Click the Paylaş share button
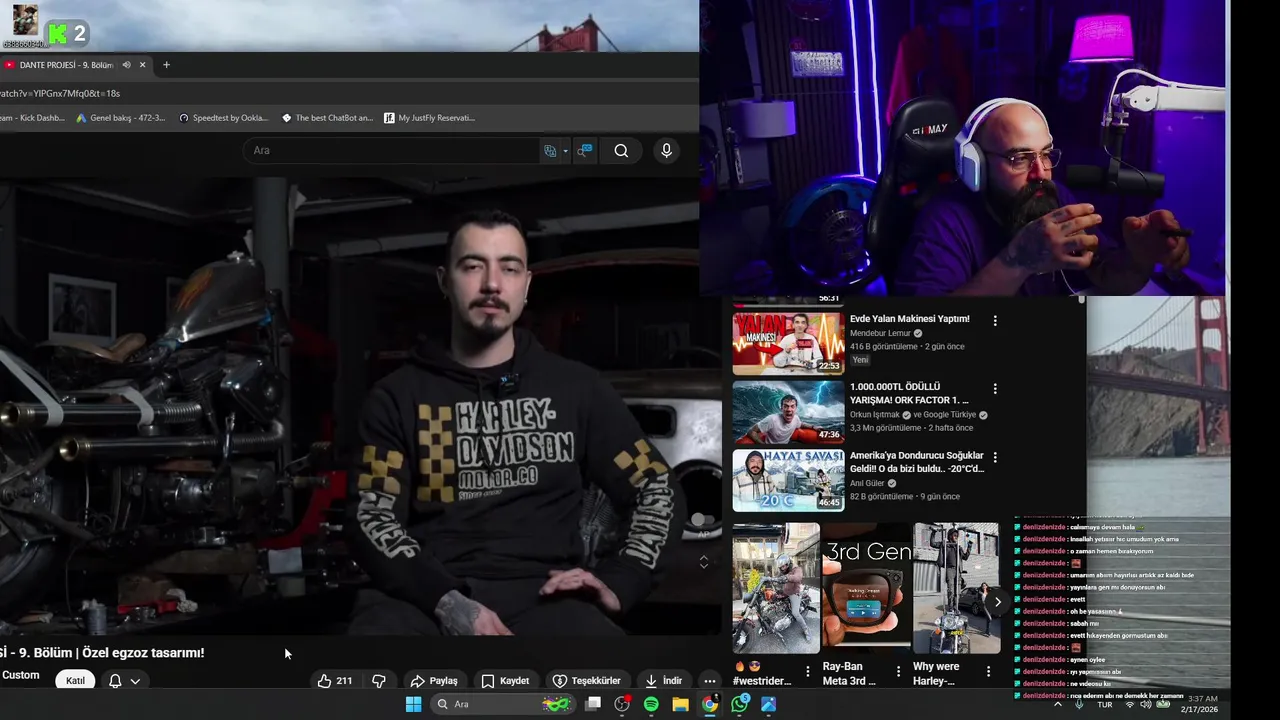Viewport: 1280px width, 720px height. point(434,681)
